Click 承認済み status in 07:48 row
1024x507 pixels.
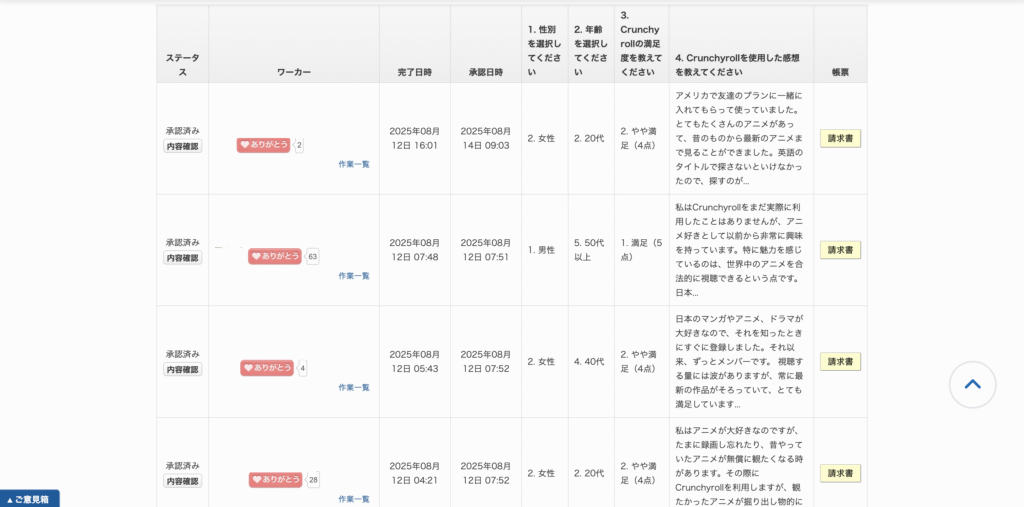click(x=183, y=242)
